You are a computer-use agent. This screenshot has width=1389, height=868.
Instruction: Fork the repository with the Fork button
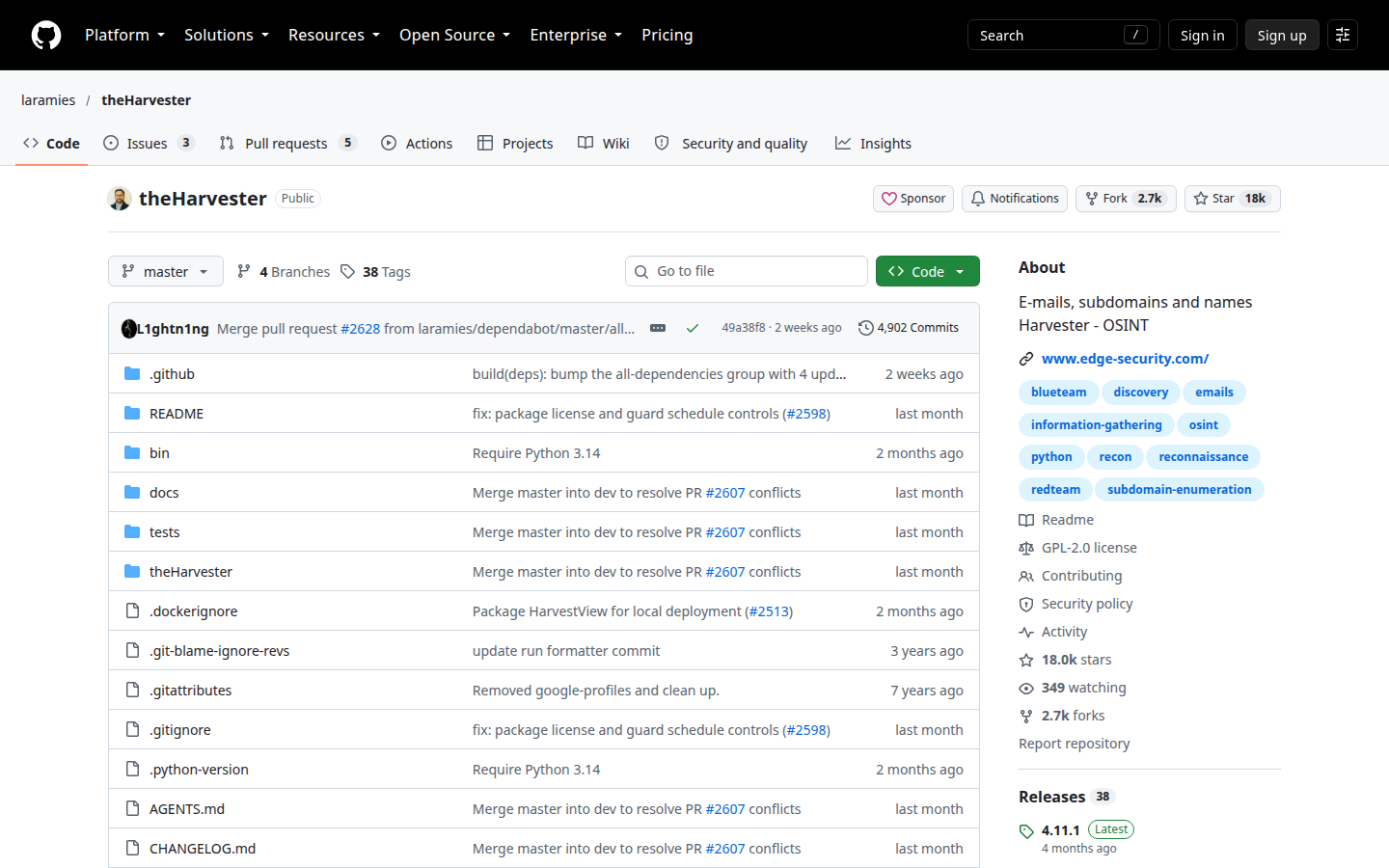point(1126,199)
